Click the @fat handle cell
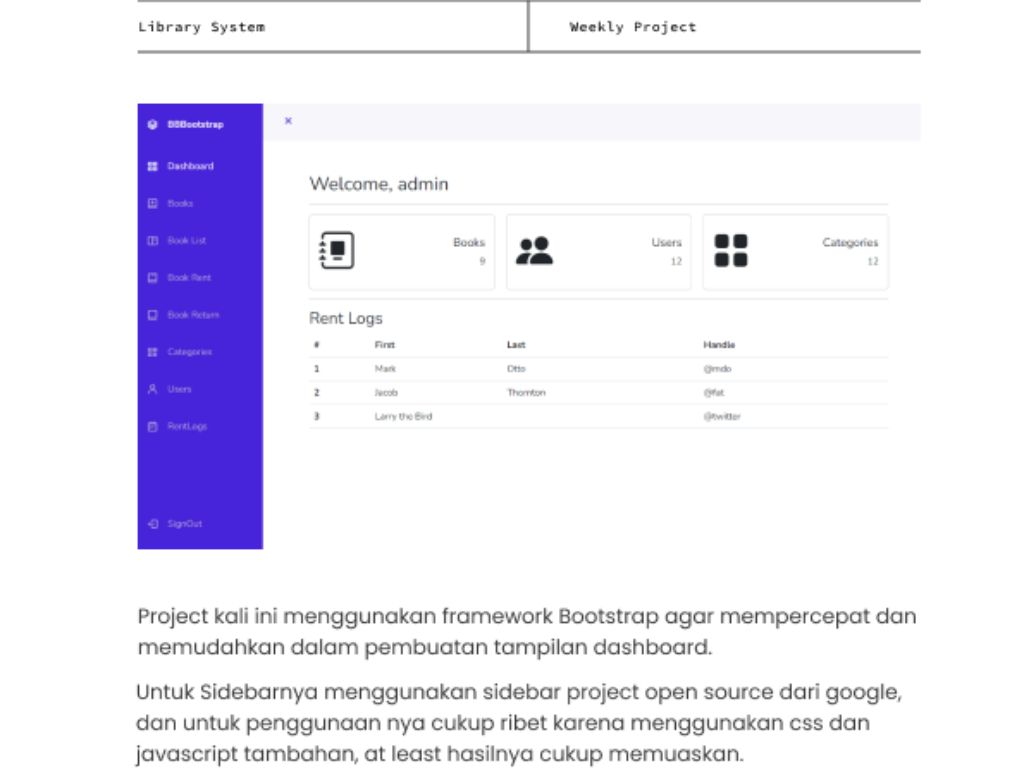 pos(714,393)
